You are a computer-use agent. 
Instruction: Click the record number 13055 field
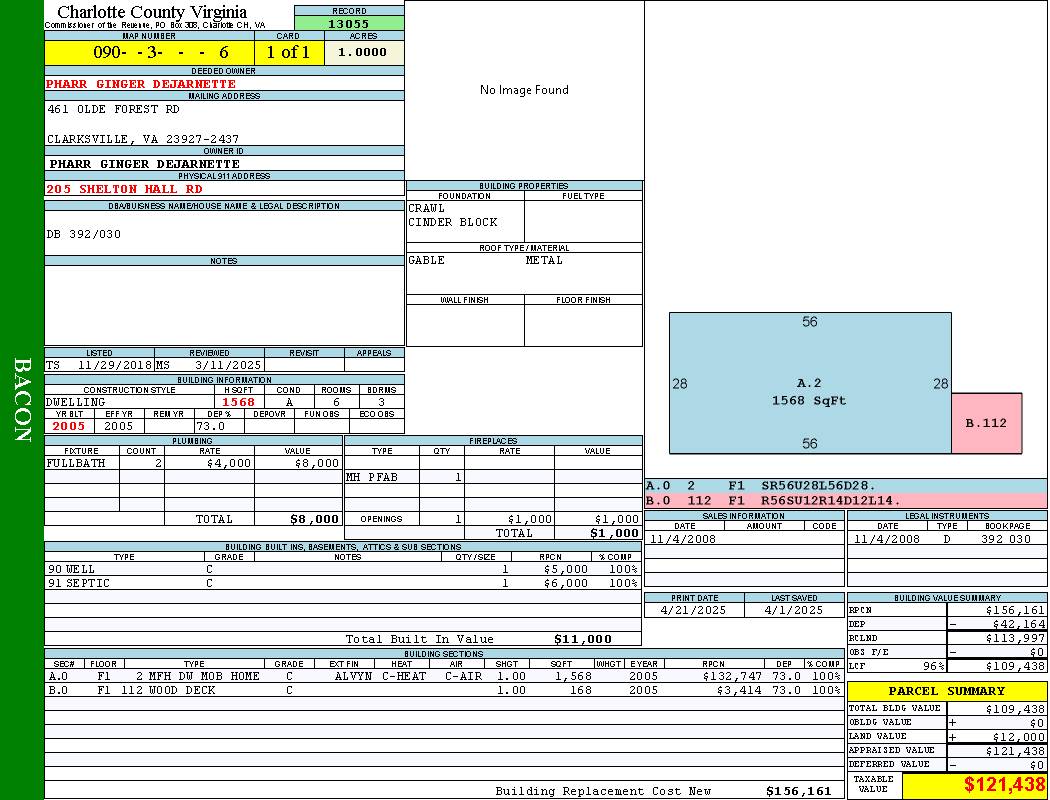(x=349, y=24)
